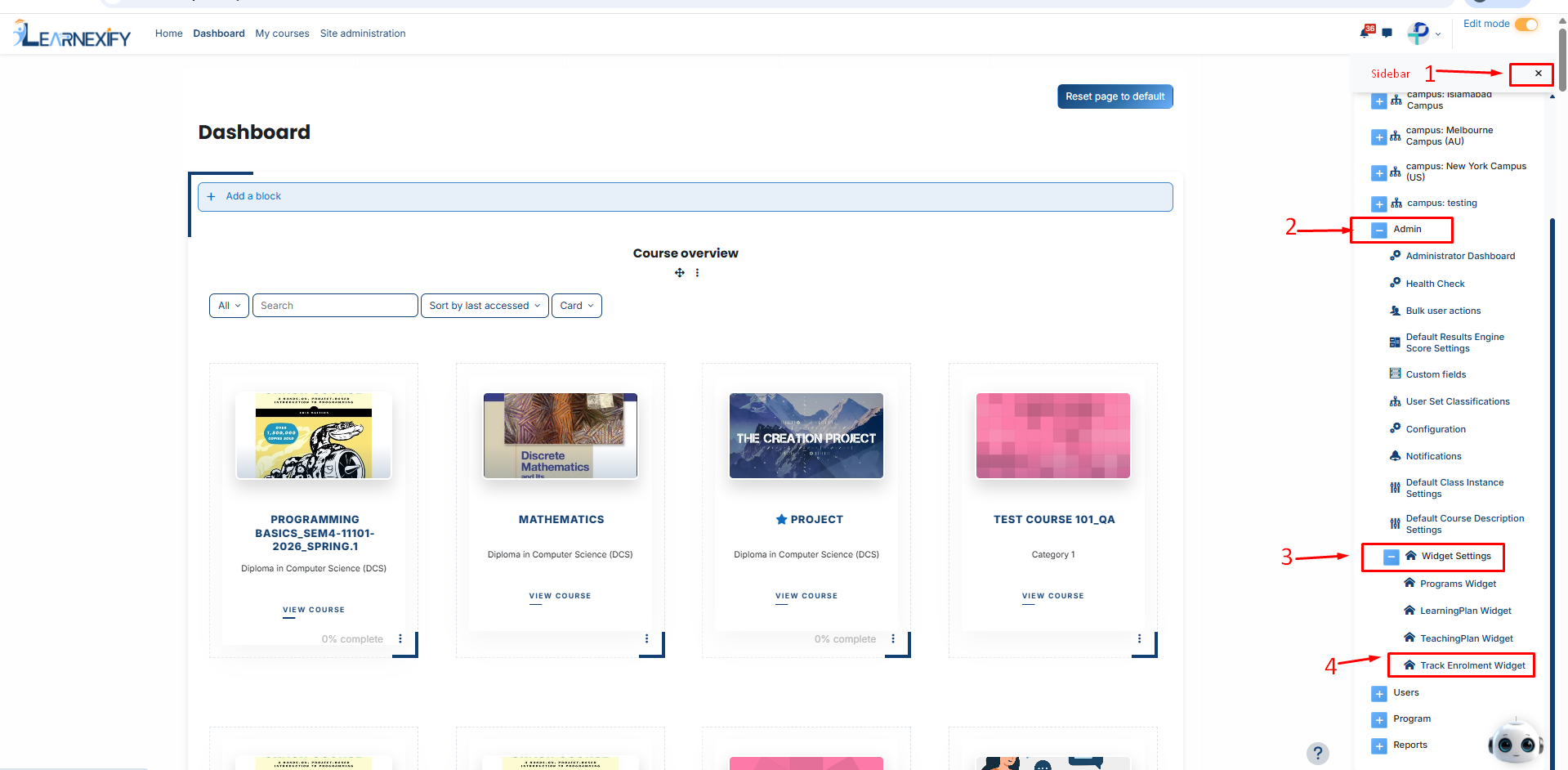Open the robot chatbot assistant
This screenshot has width=1568, height=770.
click(x=1515, y=742)
